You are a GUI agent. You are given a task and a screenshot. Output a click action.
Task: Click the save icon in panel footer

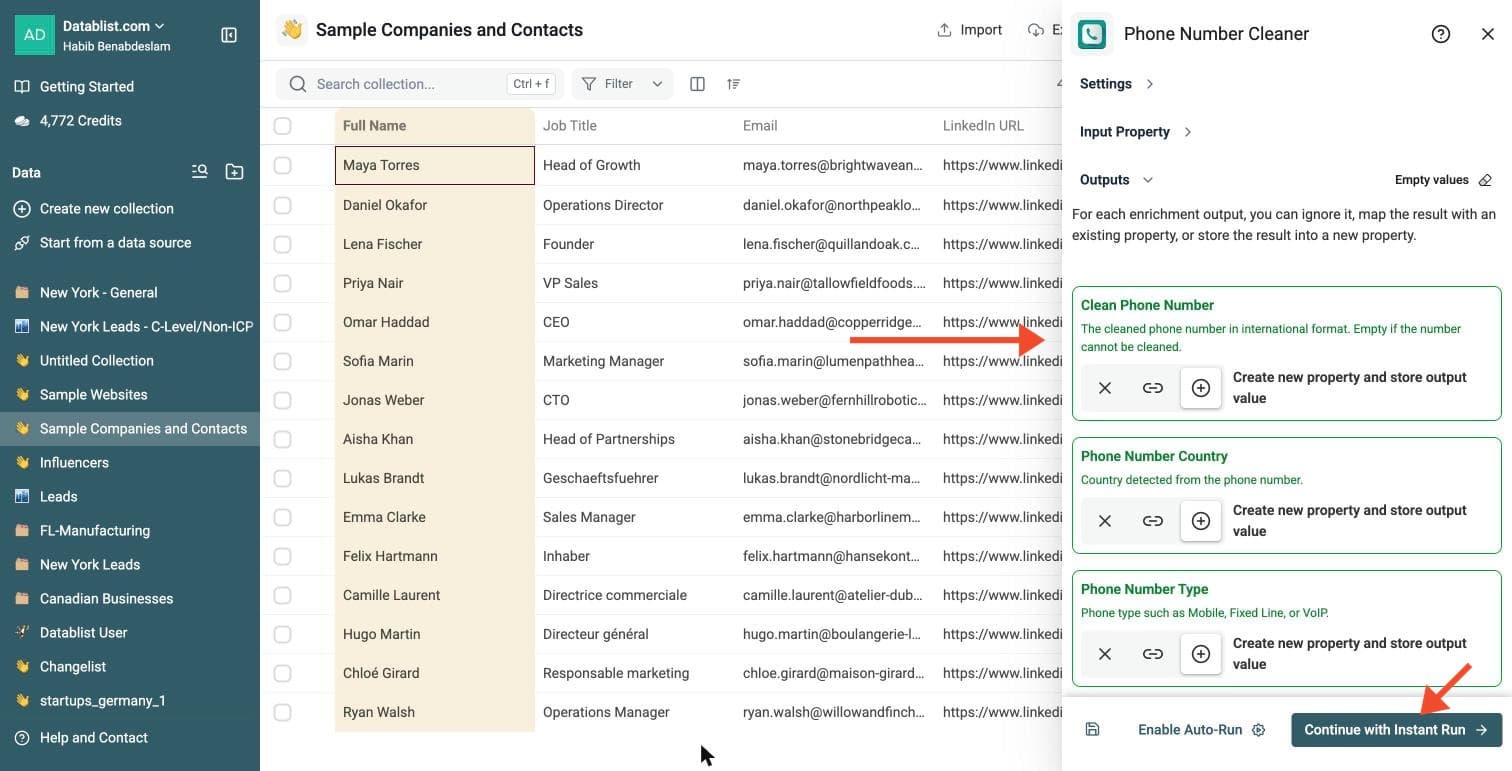[1092, 730]
